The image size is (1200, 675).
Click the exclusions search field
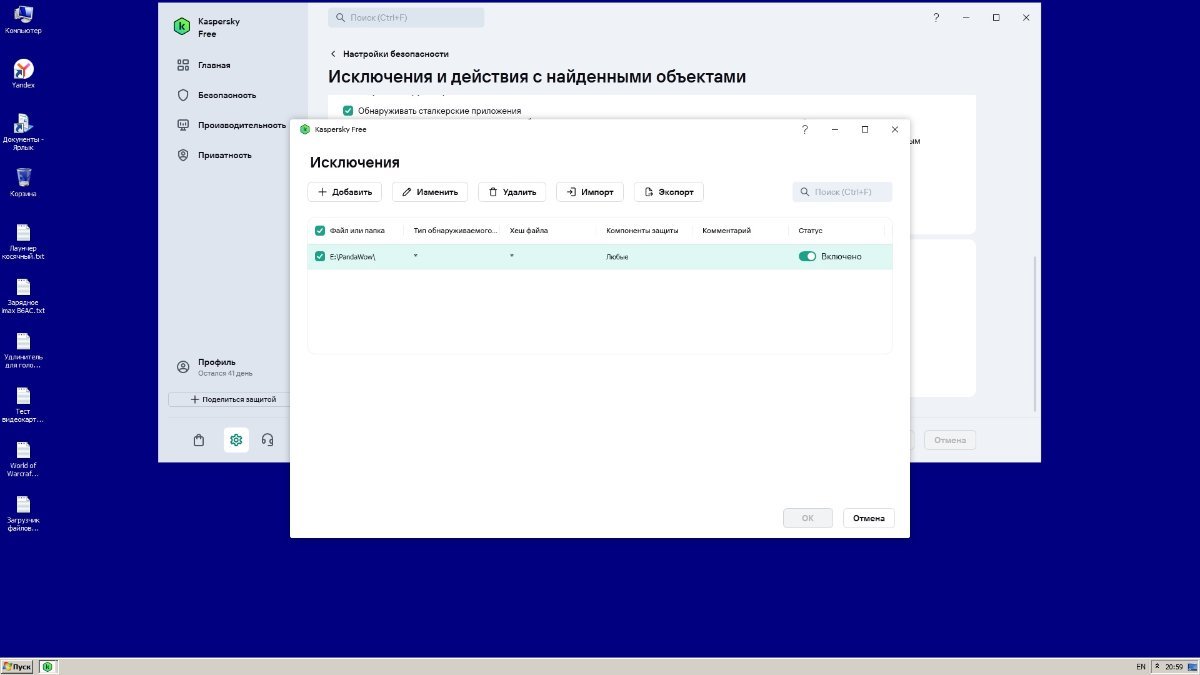click(842, 192)
